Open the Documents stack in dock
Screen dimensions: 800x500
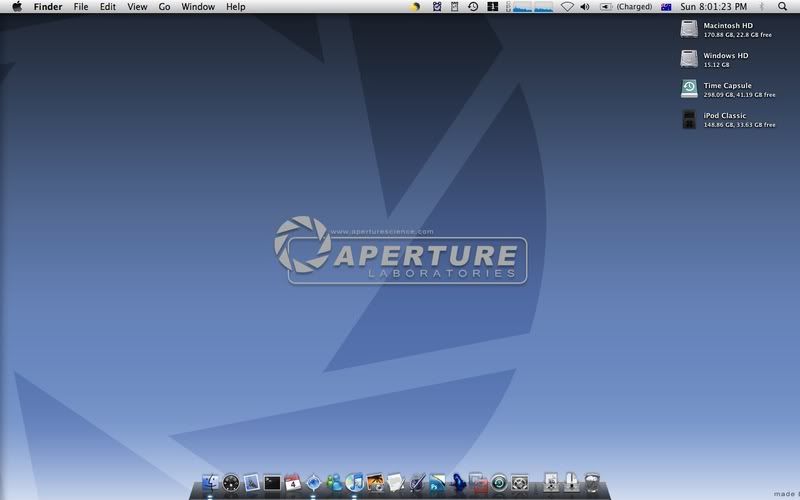click(x=571, y=482)
